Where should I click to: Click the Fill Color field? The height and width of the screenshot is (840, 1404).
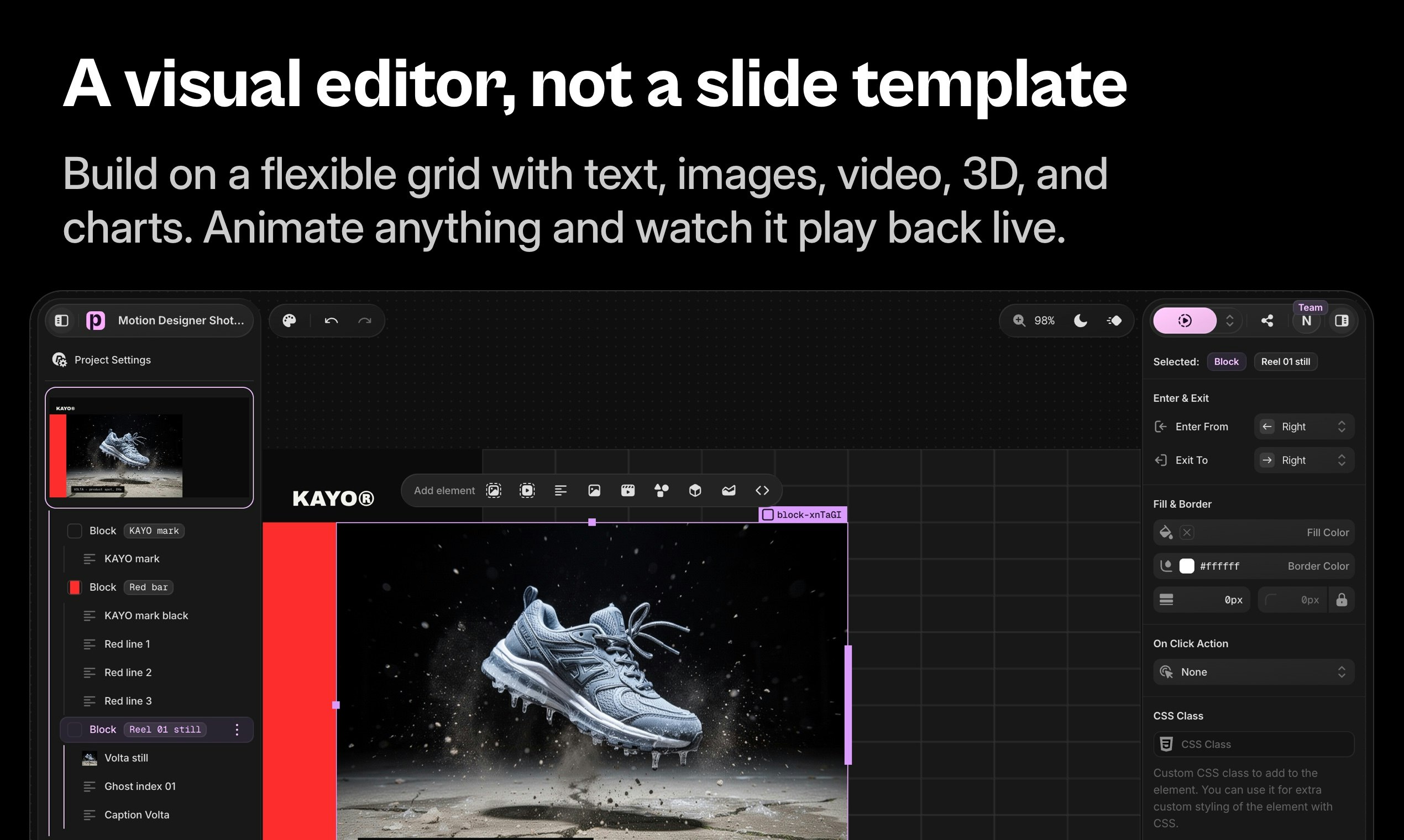pos(1254,532)
